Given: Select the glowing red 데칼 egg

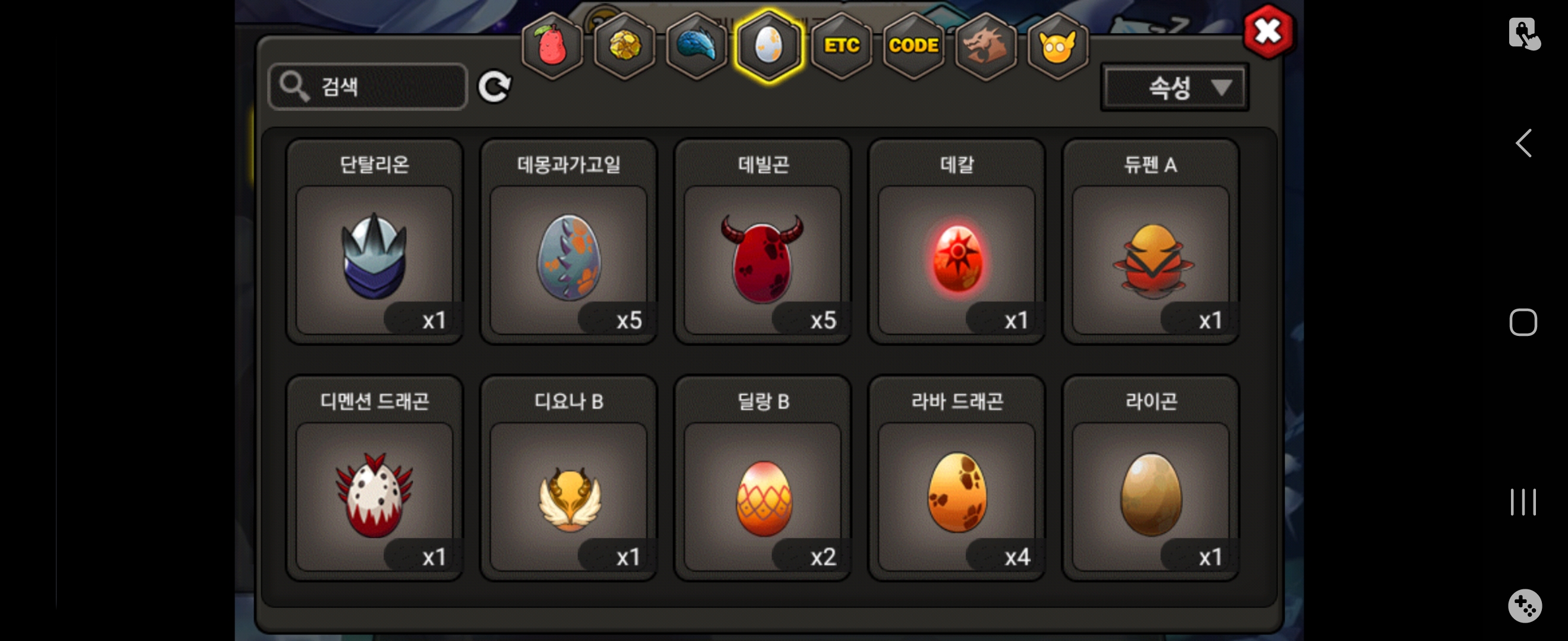Looking at the screenshot, I should coord(957,242).
